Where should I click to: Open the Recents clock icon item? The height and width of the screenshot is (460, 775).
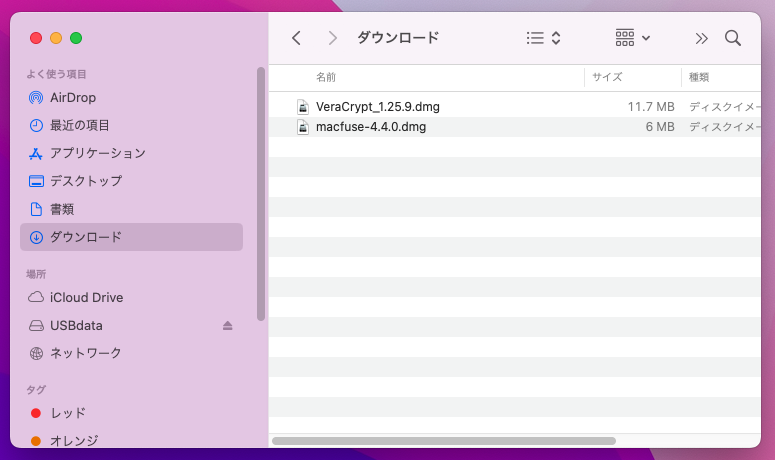[x=79, y=125]
